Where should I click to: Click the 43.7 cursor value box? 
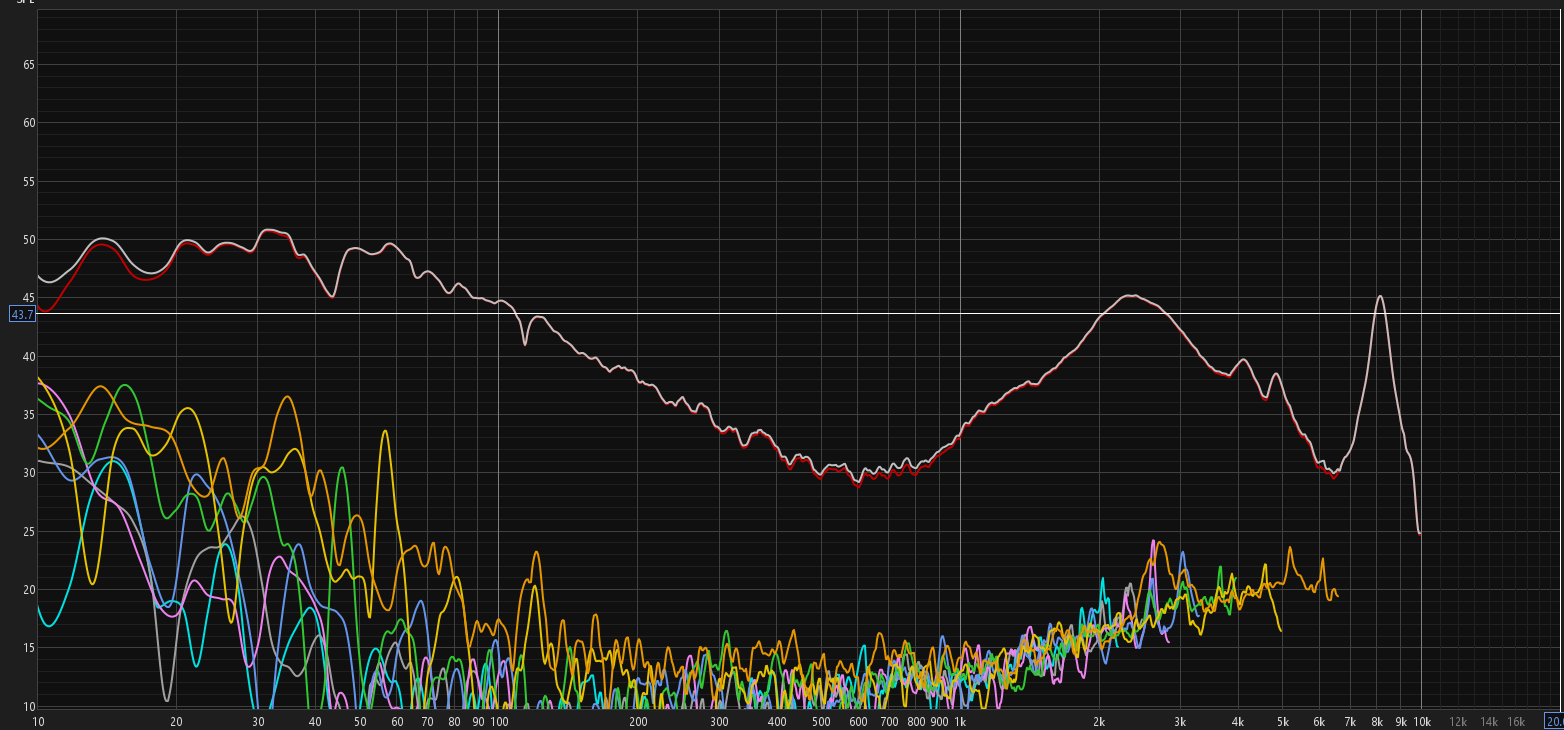22,314
